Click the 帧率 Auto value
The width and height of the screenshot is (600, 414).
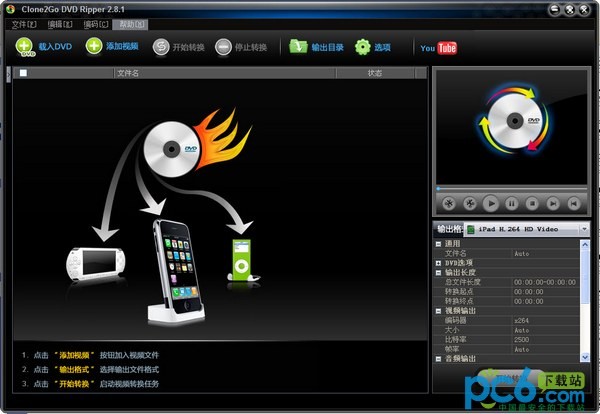point(546,349)
